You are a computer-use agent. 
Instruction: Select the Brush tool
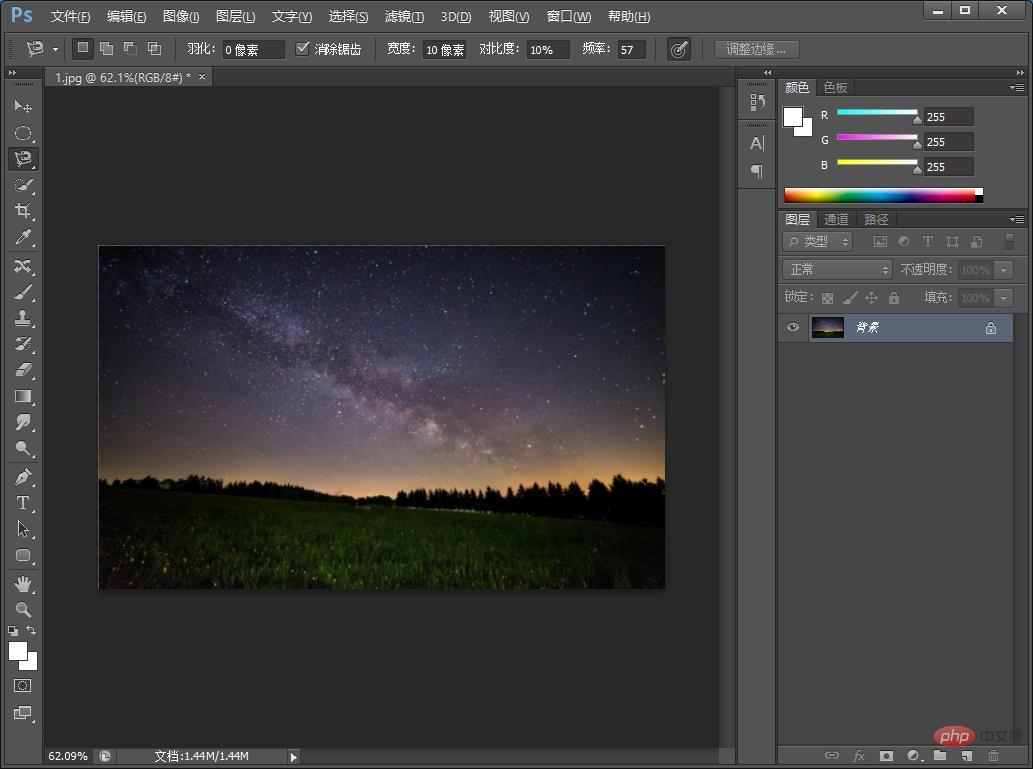click(x=23, y=292)
